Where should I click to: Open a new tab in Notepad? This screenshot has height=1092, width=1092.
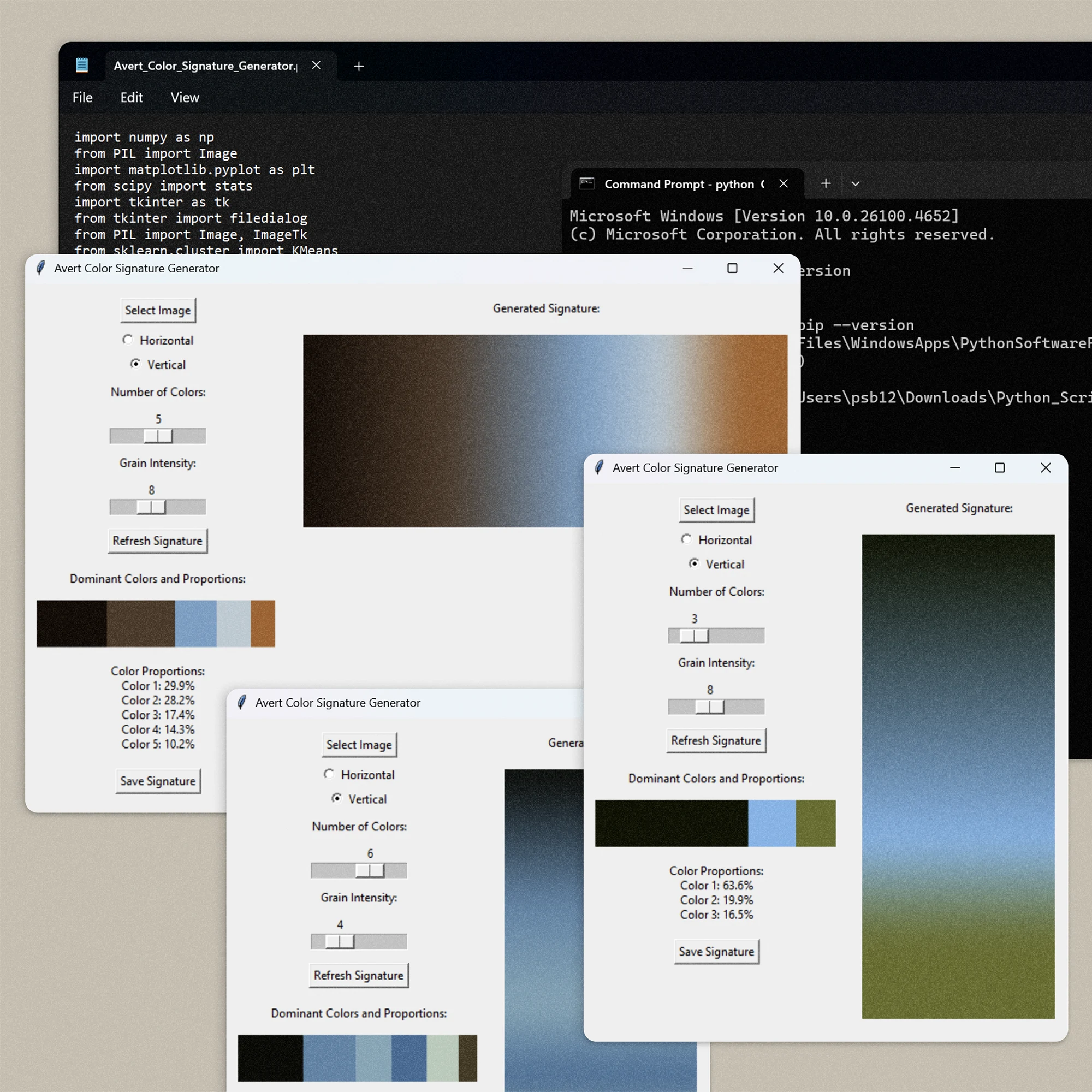click(358, 66)
